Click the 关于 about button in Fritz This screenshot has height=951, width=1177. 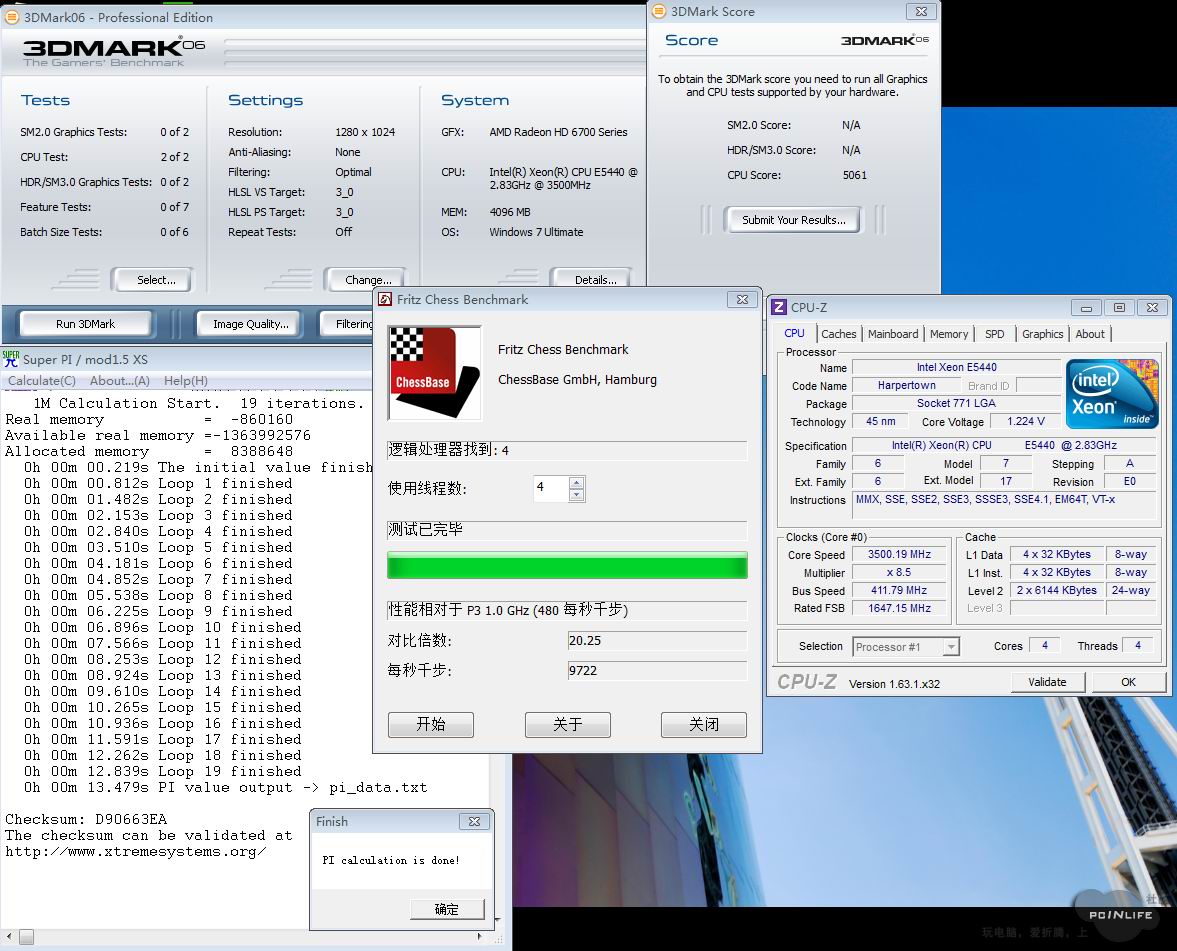pyautogui.click(x=567, y=724)
